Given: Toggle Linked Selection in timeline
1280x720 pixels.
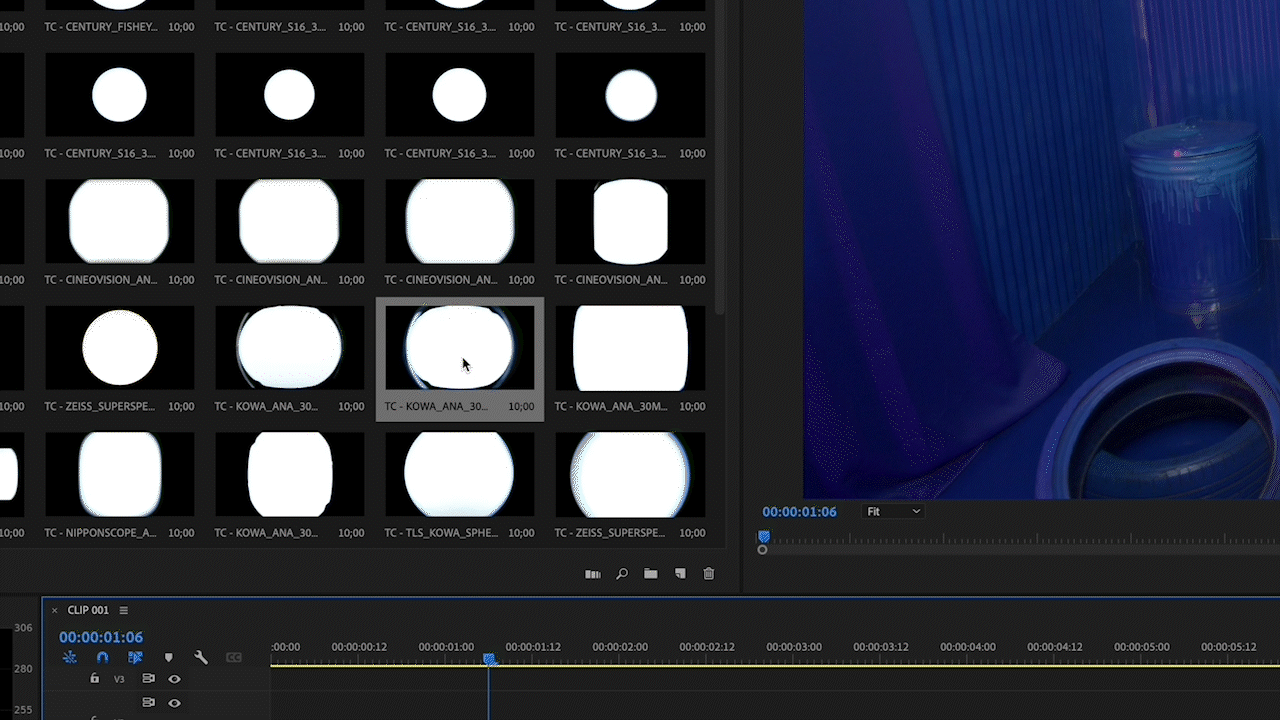Looking at the screenshot, I should coord(135,658).
